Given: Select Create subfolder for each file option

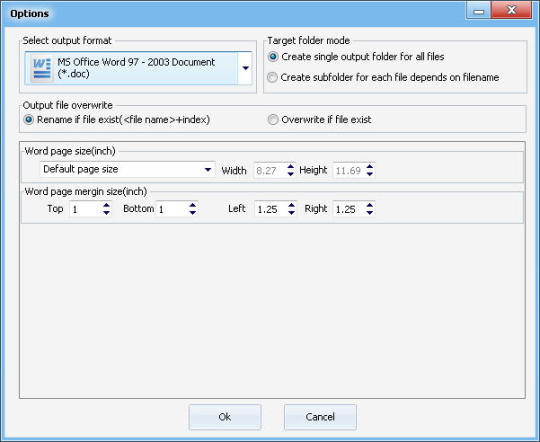Looking at the screenshot, I should point(383,77).
